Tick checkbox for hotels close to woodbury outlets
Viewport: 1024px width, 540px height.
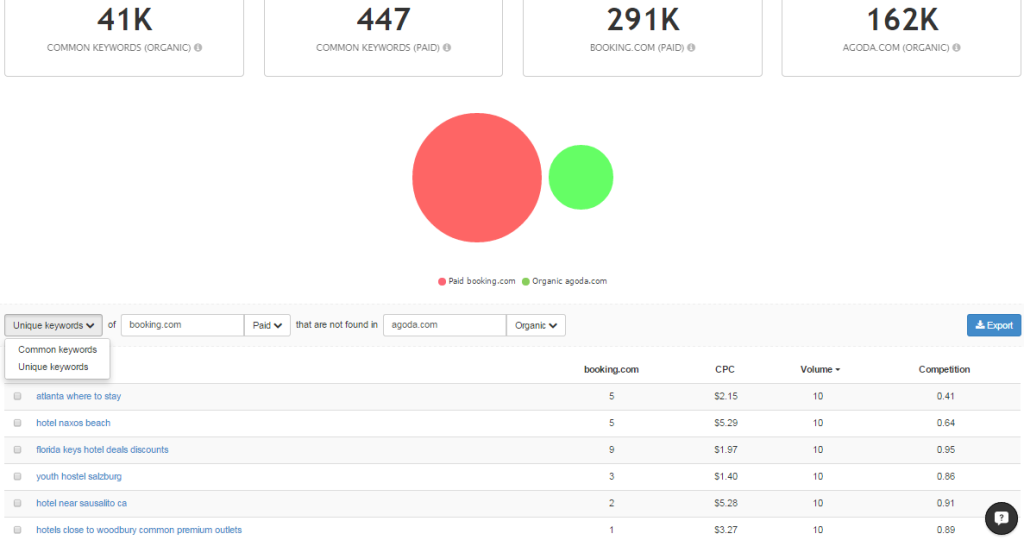coord(18,530)
